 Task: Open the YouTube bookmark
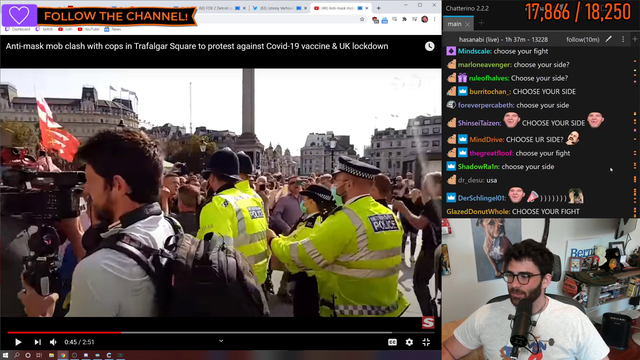pos(88,29)
